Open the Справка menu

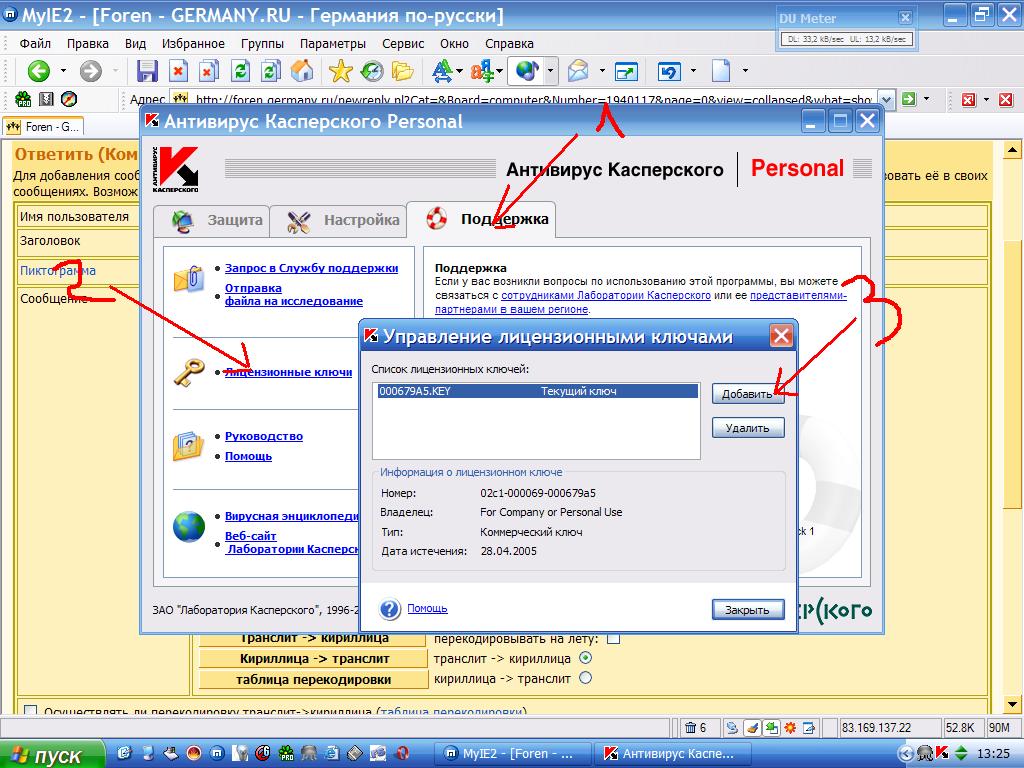(509, 44)
